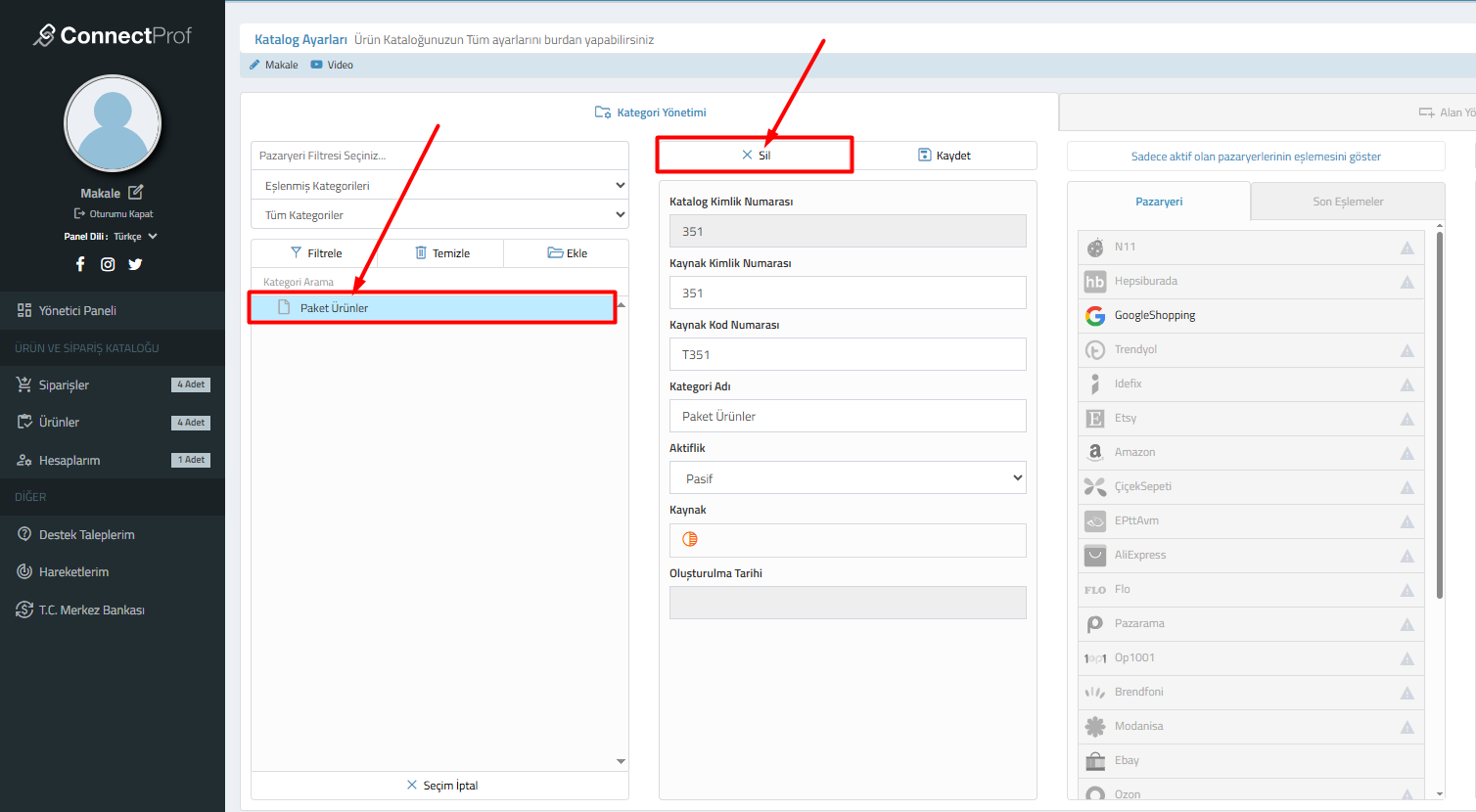Click the Facebook icon in sidebar
Image resolution: width=1476 pixels, height=812 pixels.
click(80, 264)
